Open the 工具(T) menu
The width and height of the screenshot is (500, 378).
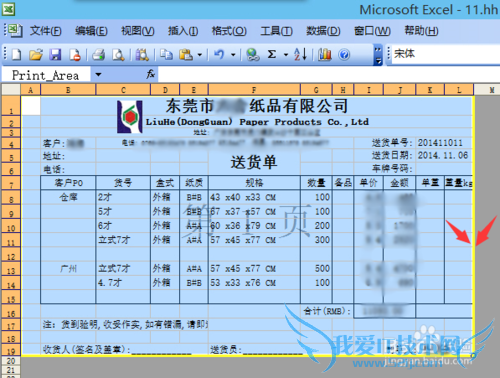(276, 31)
